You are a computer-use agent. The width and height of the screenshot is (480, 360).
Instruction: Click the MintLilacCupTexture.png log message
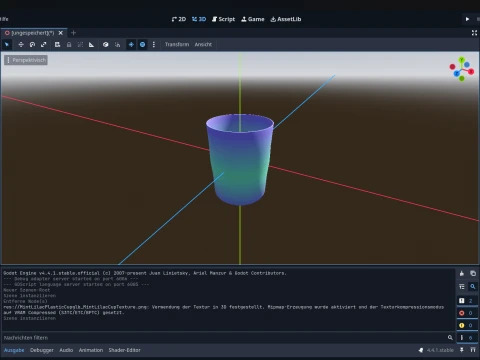click(224, 310)
